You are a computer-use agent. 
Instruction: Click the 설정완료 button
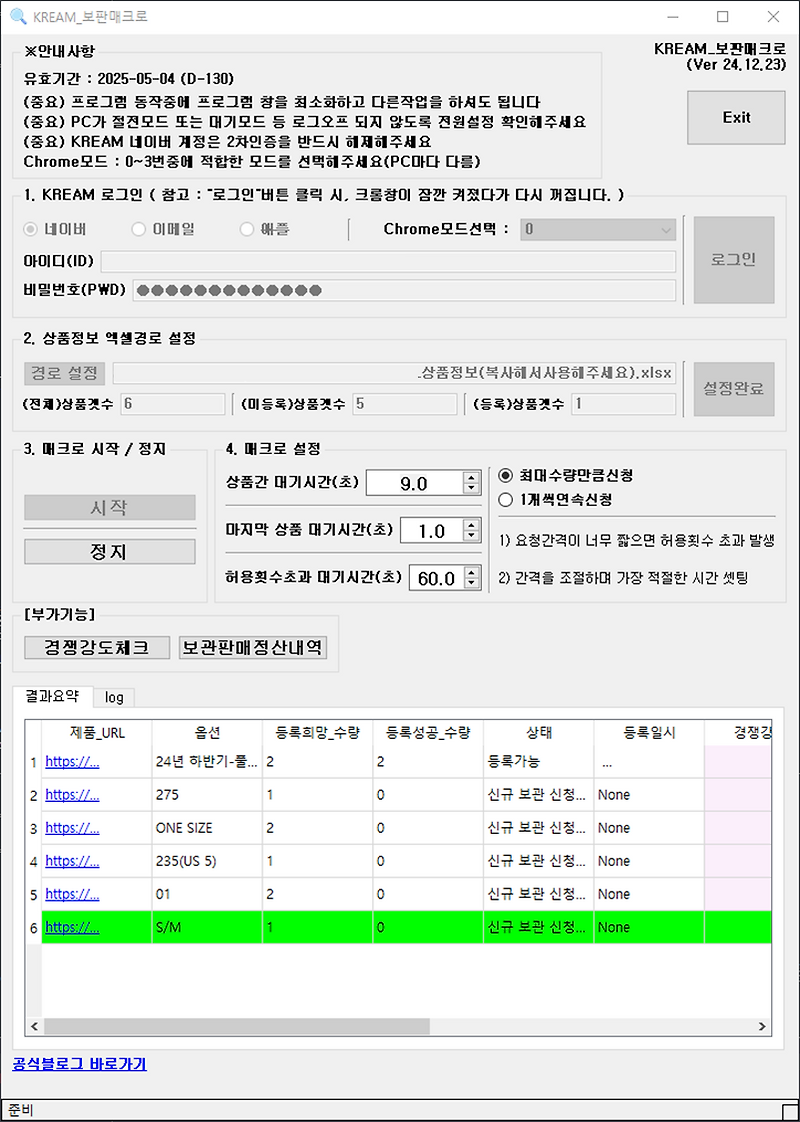pos(734,388)
